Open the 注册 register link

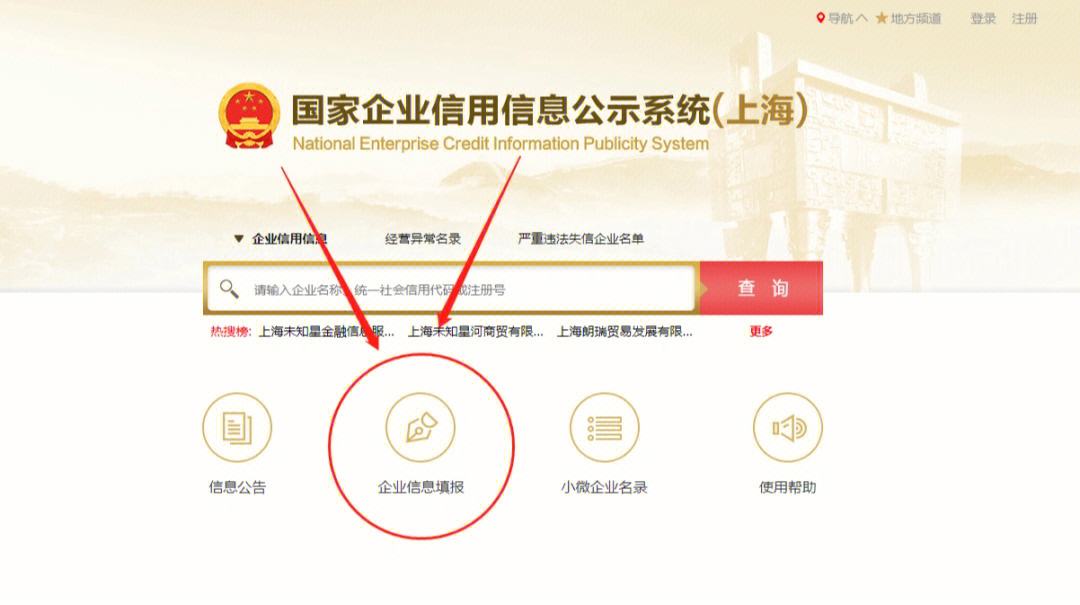click(1024, 19)
